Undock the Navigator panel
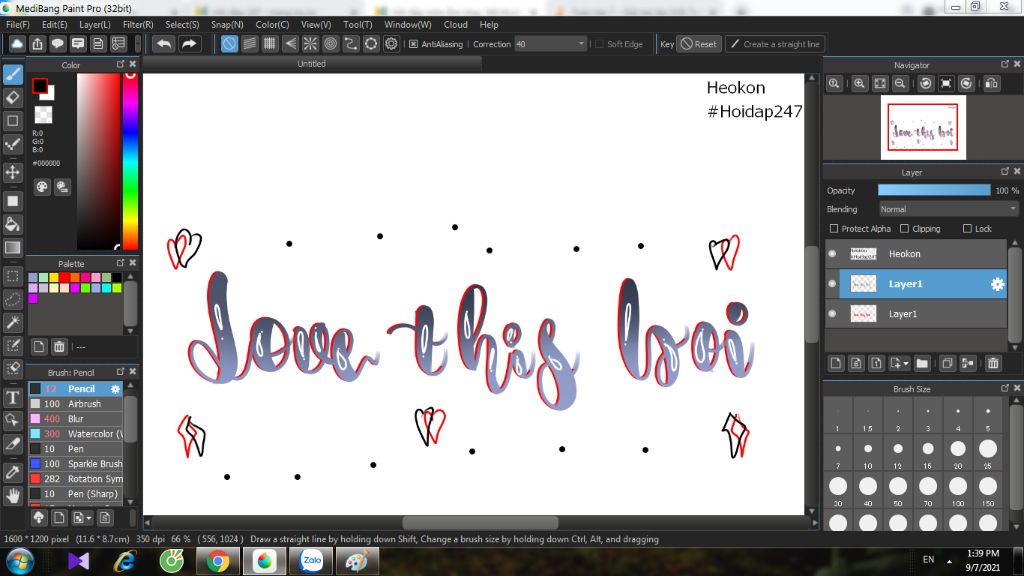 pos(1004,64)
